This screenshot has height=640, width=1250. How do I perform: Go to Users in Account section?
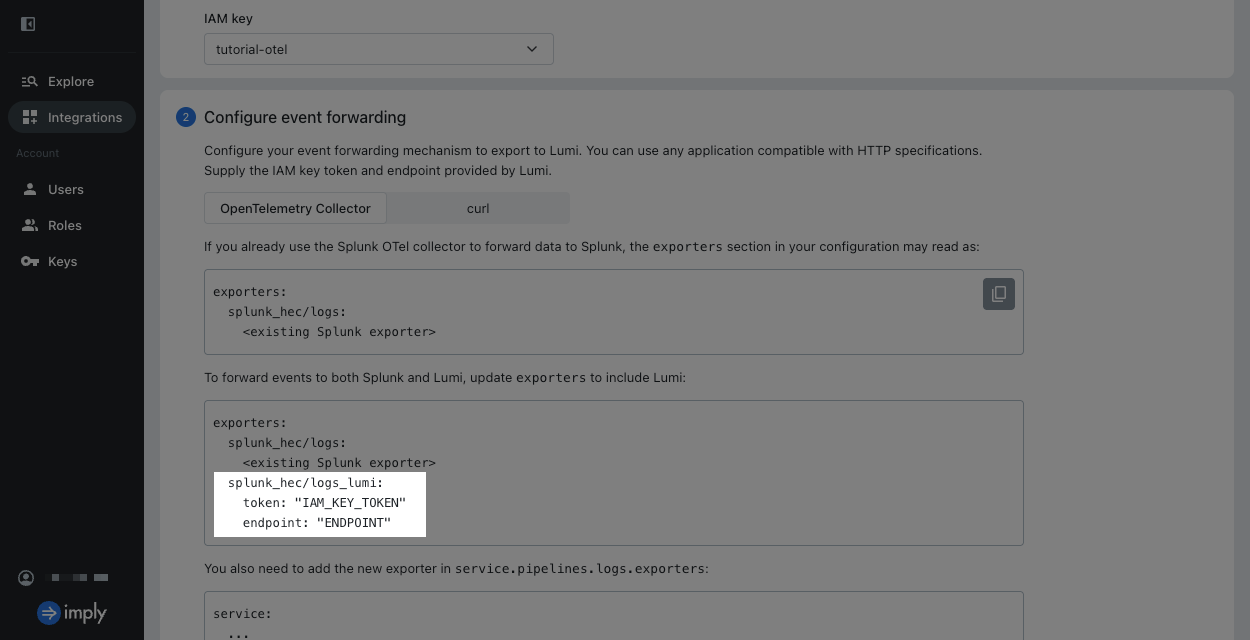pos(72,189)
